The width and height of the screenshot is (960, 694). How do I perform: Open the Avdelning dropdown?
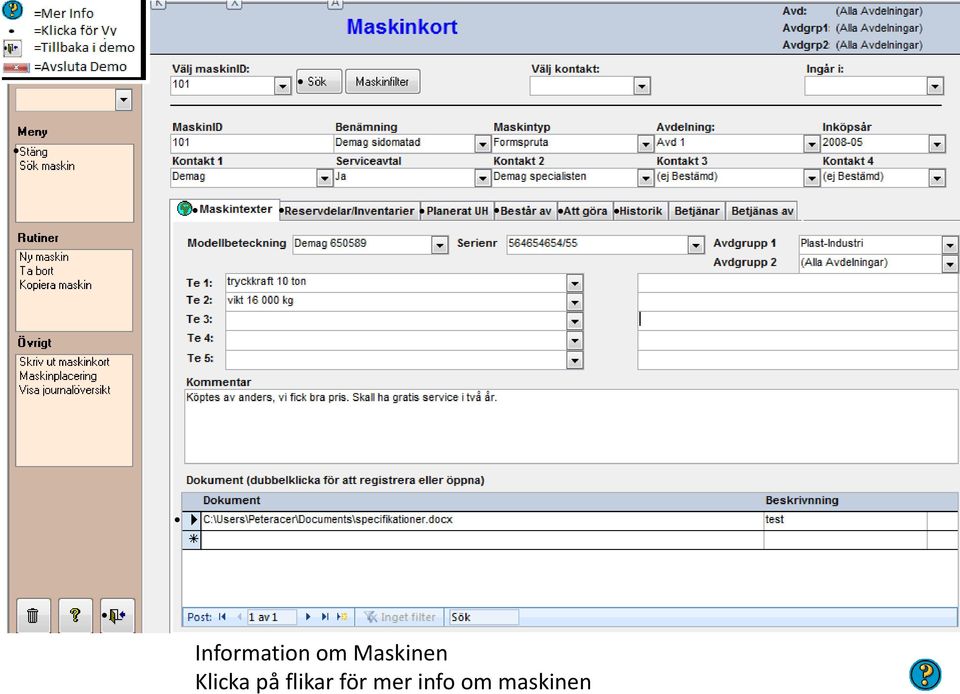point(811,144)
